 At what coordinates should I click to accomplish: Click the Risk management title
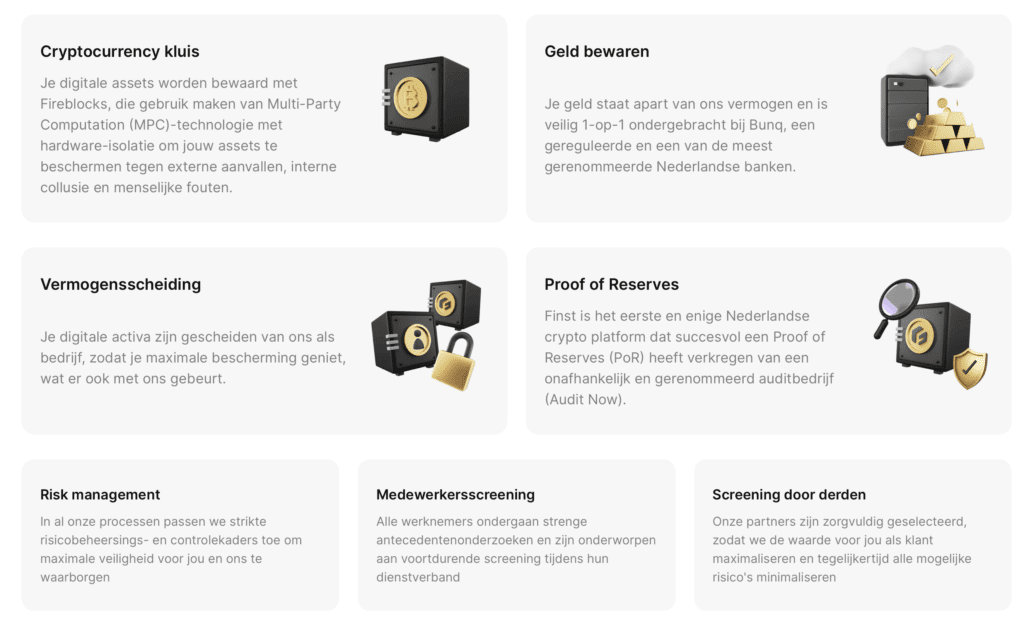(100, 495)
